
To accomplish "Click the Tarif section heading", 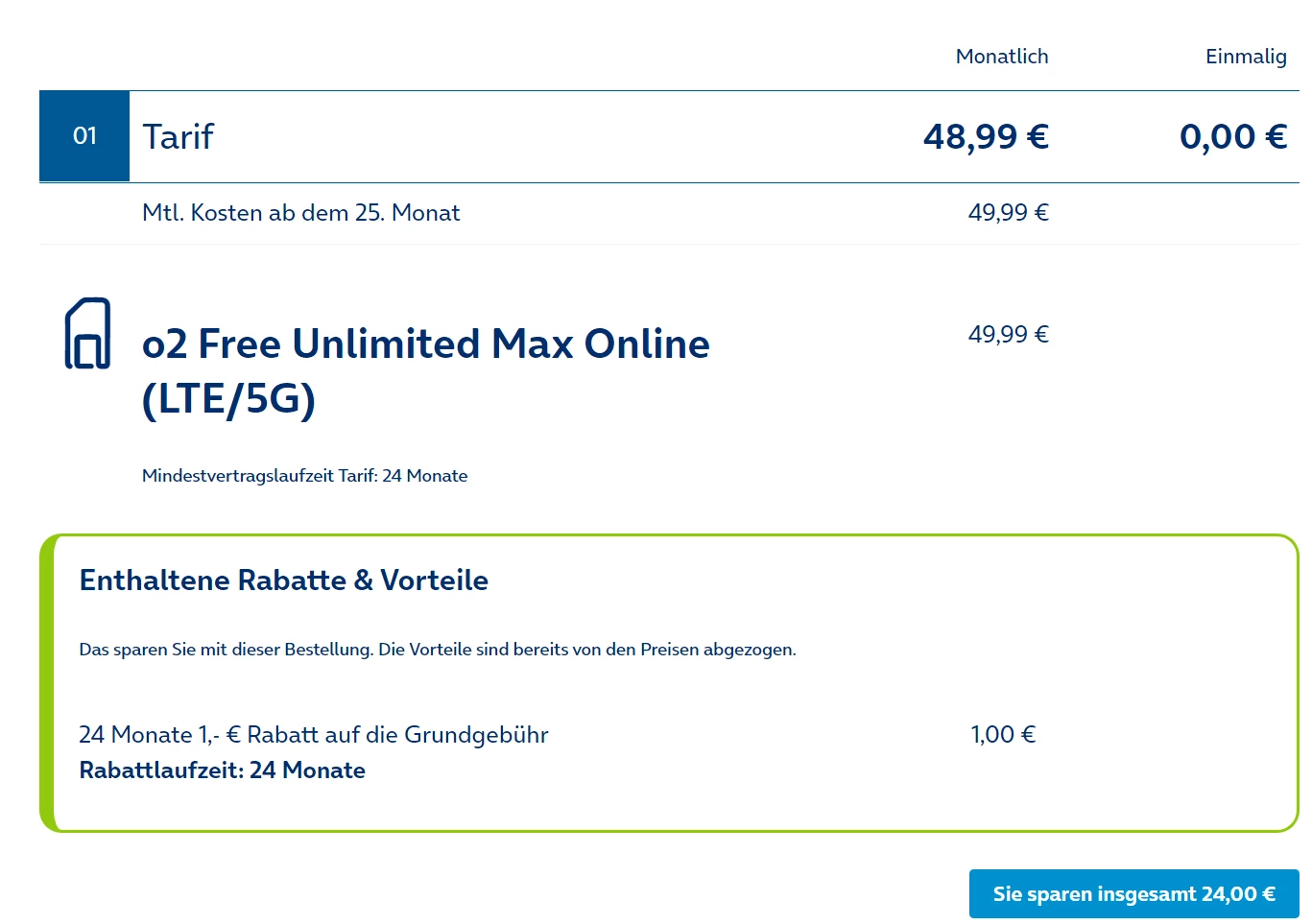I will coord(178,136).
